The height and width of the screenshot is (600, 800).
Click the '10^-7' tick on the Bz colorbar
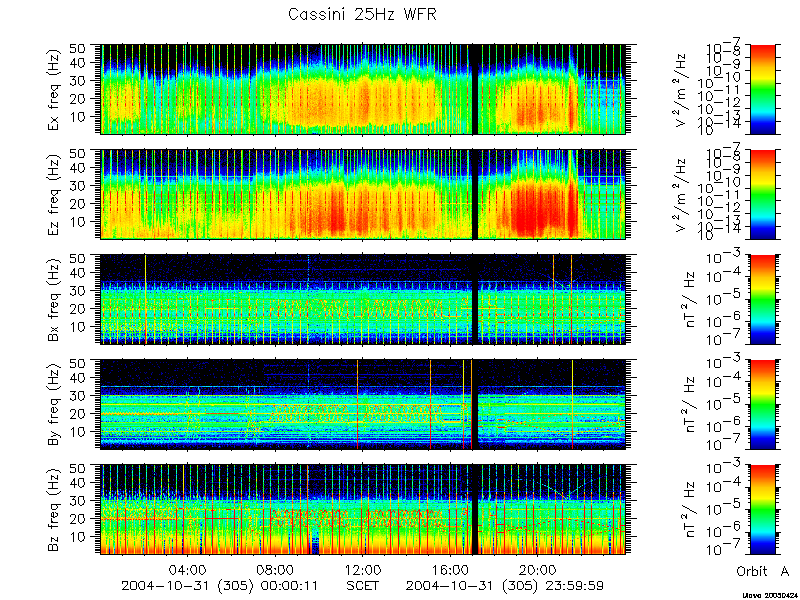tap(725, 551)
